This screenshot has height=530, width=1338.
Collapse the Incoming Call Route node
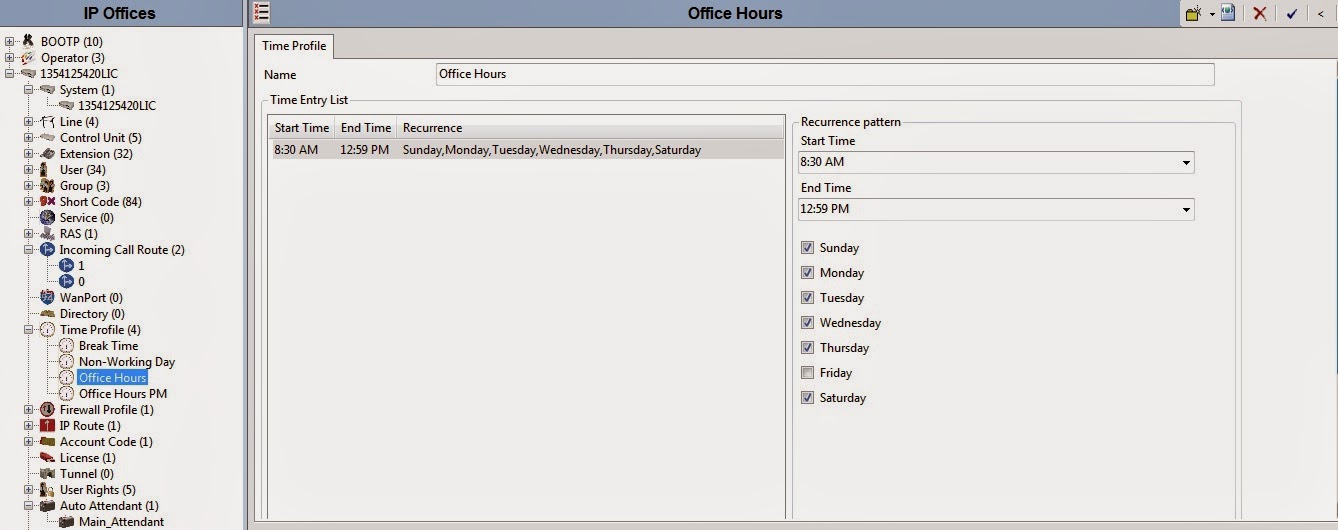[x=28, y=250]
